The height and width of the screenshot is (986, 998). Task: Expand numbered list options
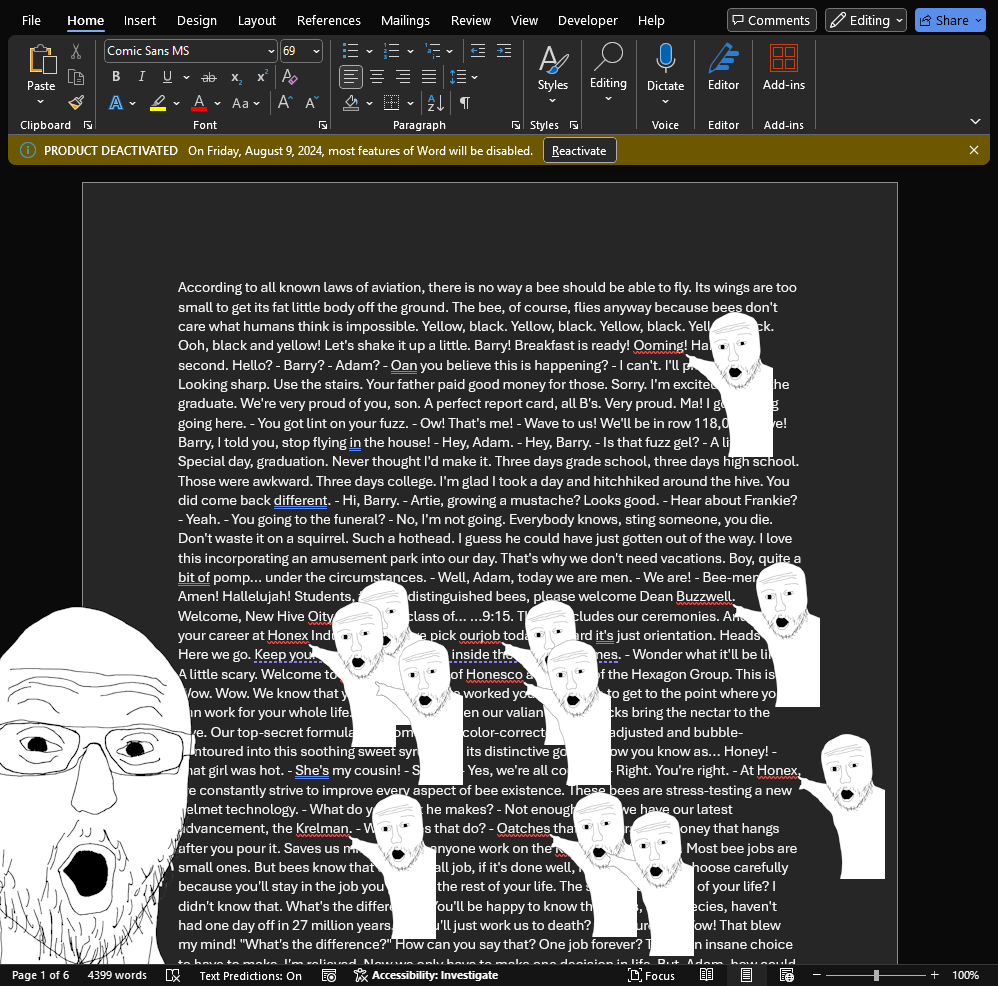[x=410, y=51]
